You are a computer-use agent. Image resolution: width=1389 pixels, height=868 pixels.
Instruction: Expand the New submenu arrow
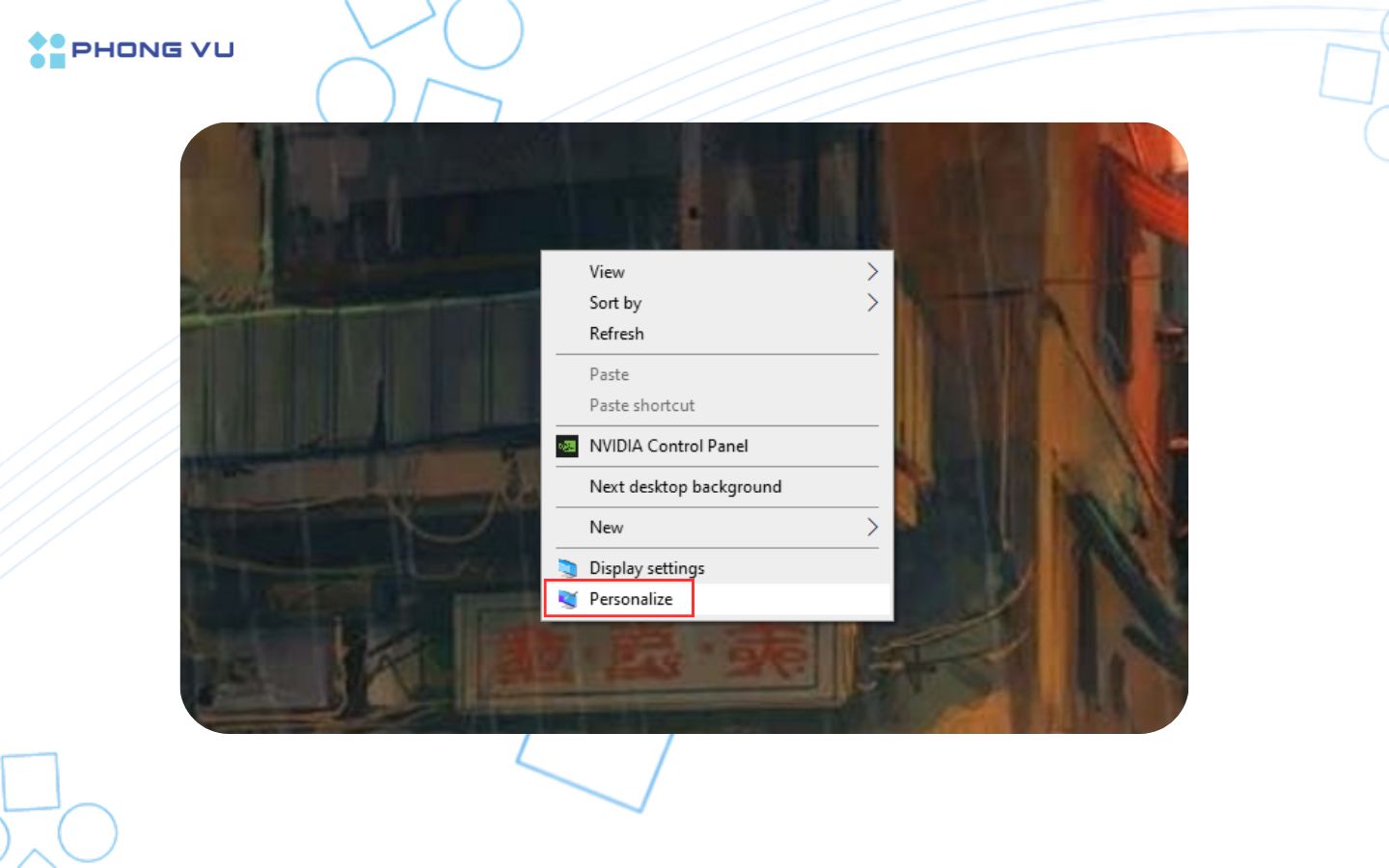tap(872, 528)
